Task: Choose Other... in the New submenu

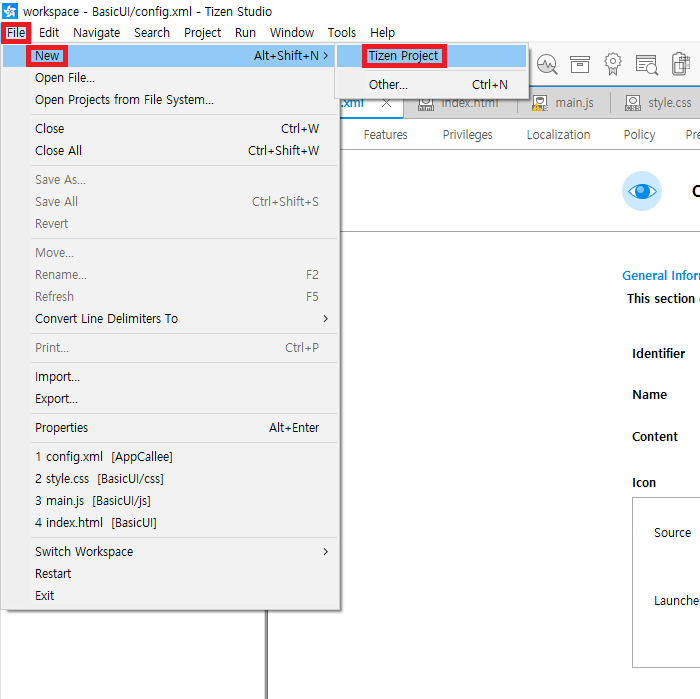Action: click(431, 84)
